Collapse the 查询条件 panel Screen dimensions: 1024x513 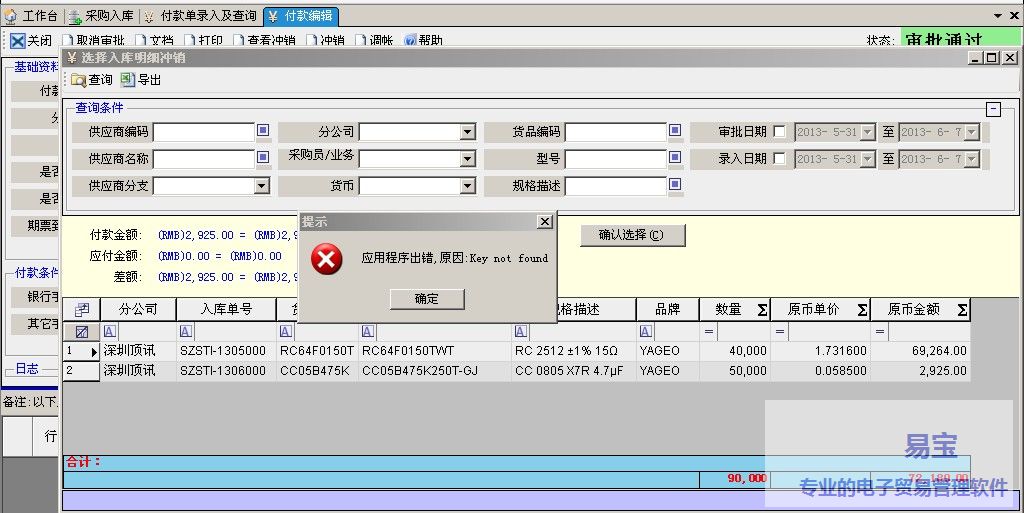pos(993,110)
